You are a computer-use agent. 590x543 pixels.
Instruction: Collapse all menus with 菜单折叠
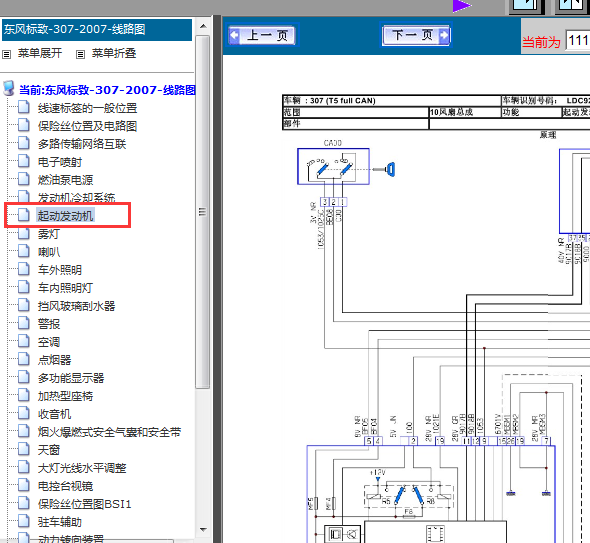click(114, 53)
